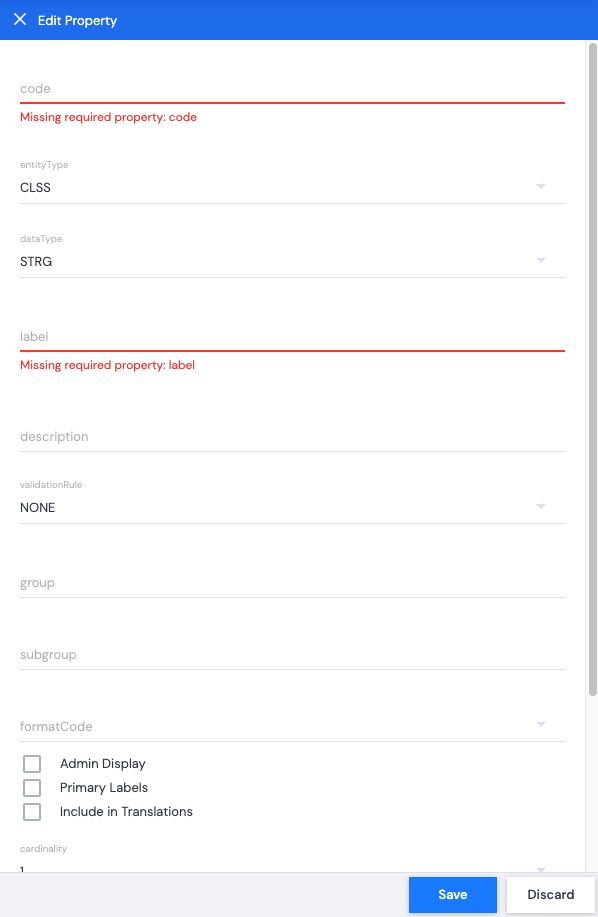The height and width of the screenshot is (917, 598).
Task: Click into the group field
Action: pyautogui.click(x=292, y=583)
